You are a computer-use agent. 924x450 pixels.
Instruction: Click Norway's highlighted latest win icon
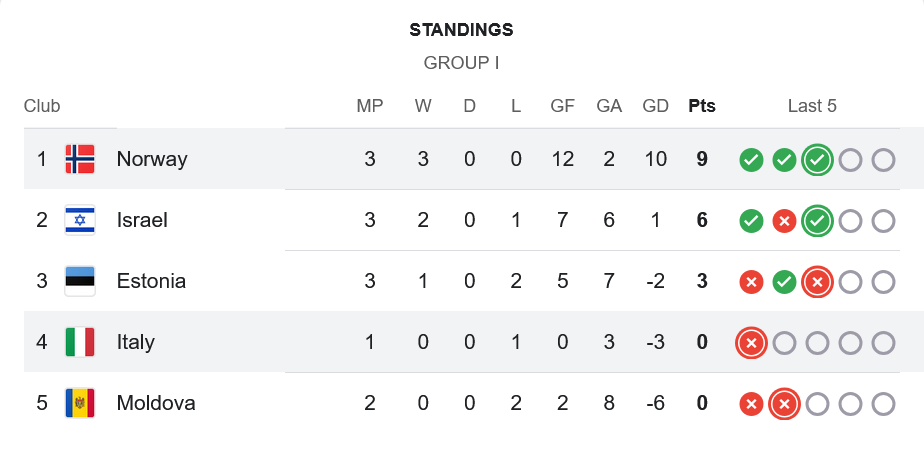coord(817,159)
